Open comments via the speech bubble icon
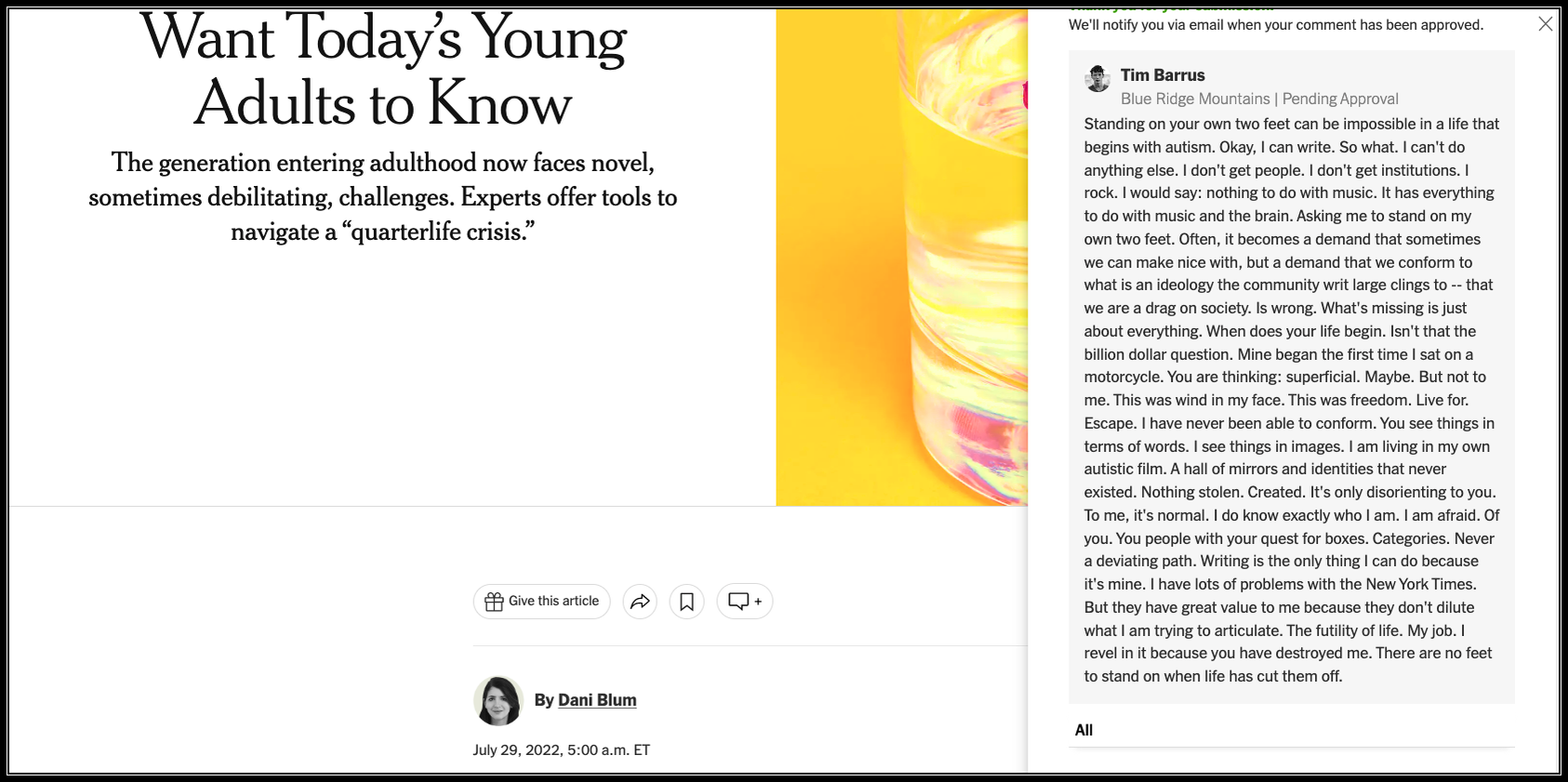 [744, 602]
